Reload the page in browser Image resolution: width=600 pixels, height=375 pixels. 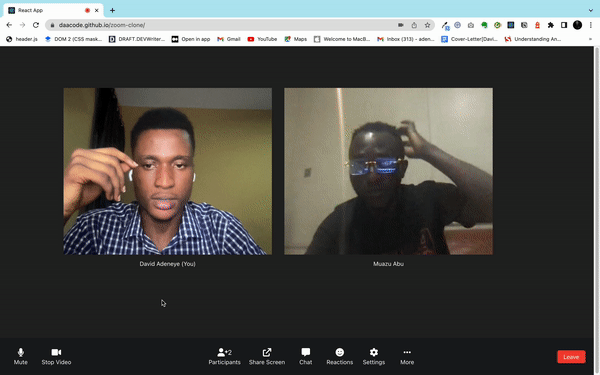pyautogui.click(x=36, y=25)
